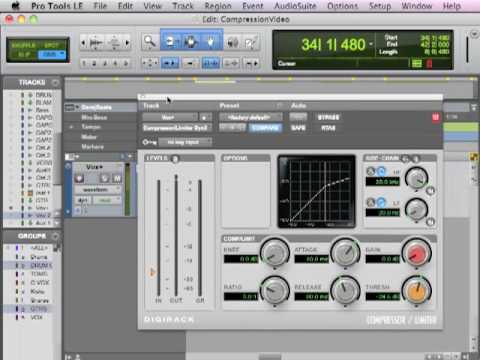
Task: Open the Compressor/Limiter Dyn3 plug-in selector
Action: point(177,128)
